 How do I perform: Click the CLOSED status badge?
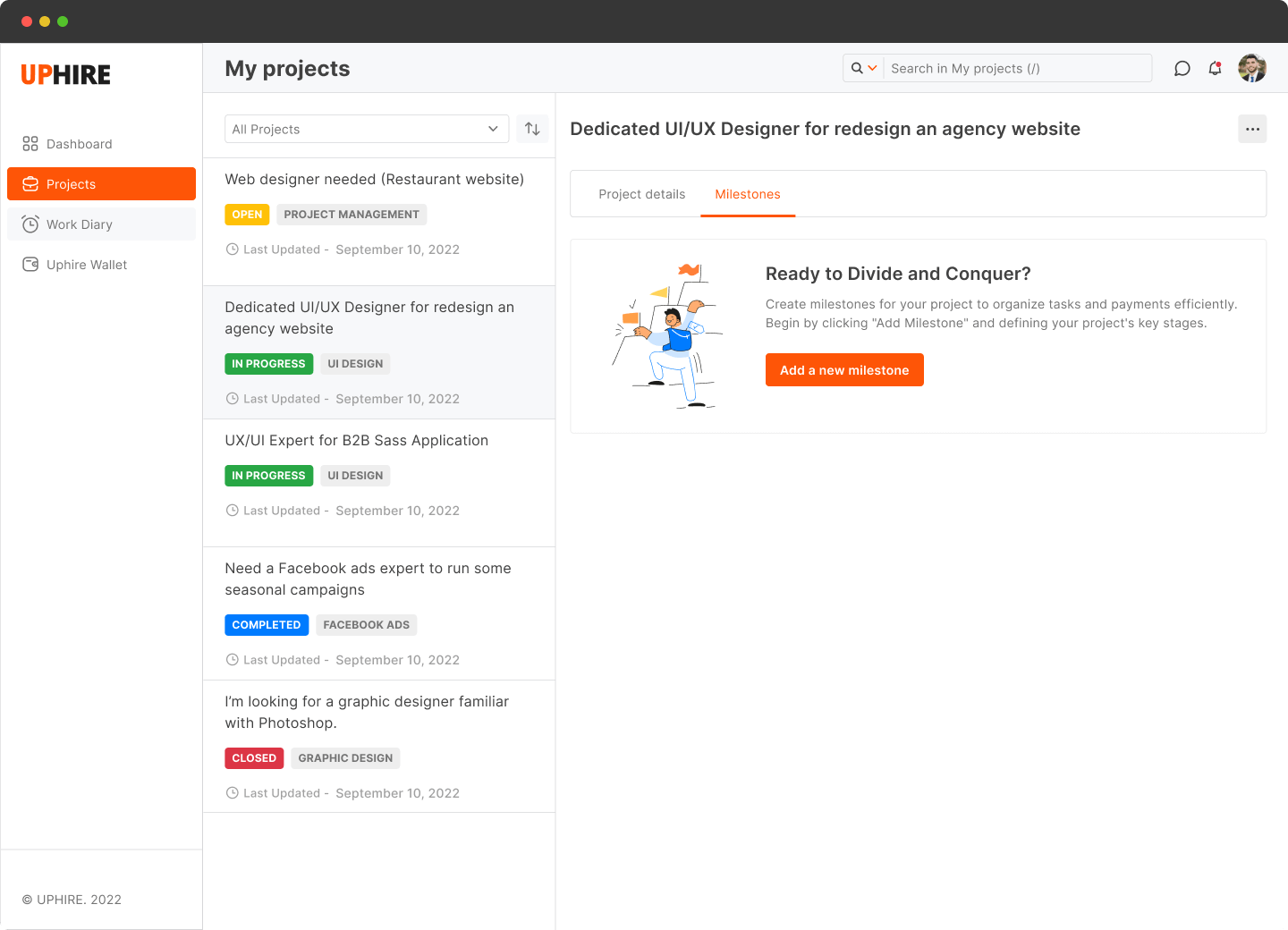click(254, 758)
